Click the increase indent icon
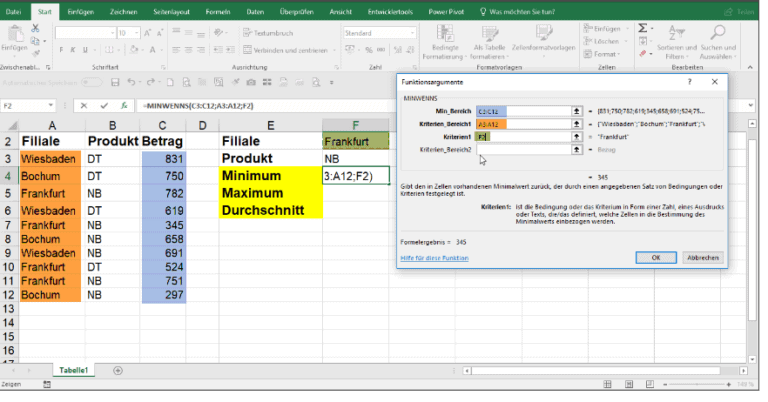The width and height of the screenshot is (768, 402). (x=231, y=49)
